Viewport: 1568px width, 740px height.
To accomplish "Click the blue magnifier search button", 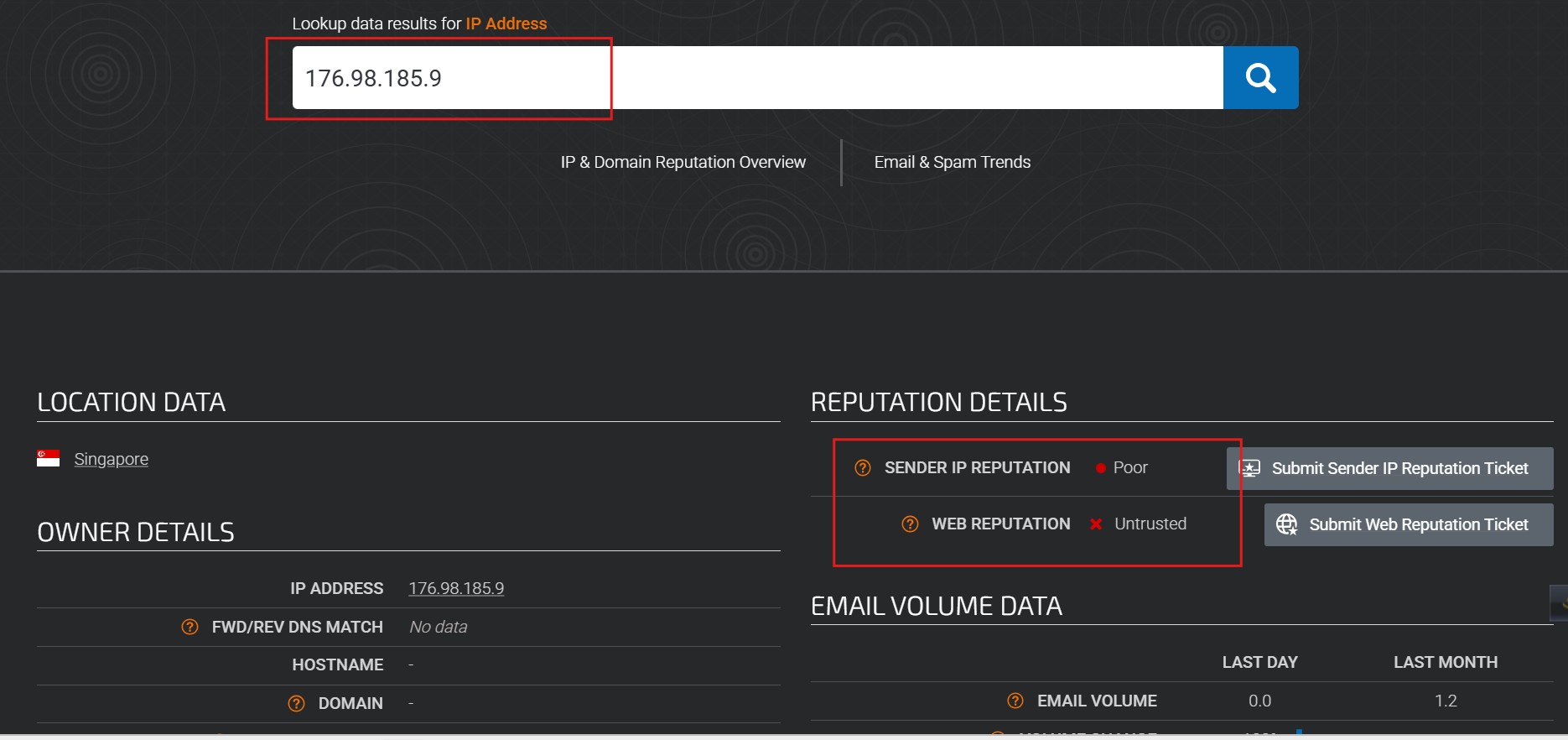I will (1260, 78).
